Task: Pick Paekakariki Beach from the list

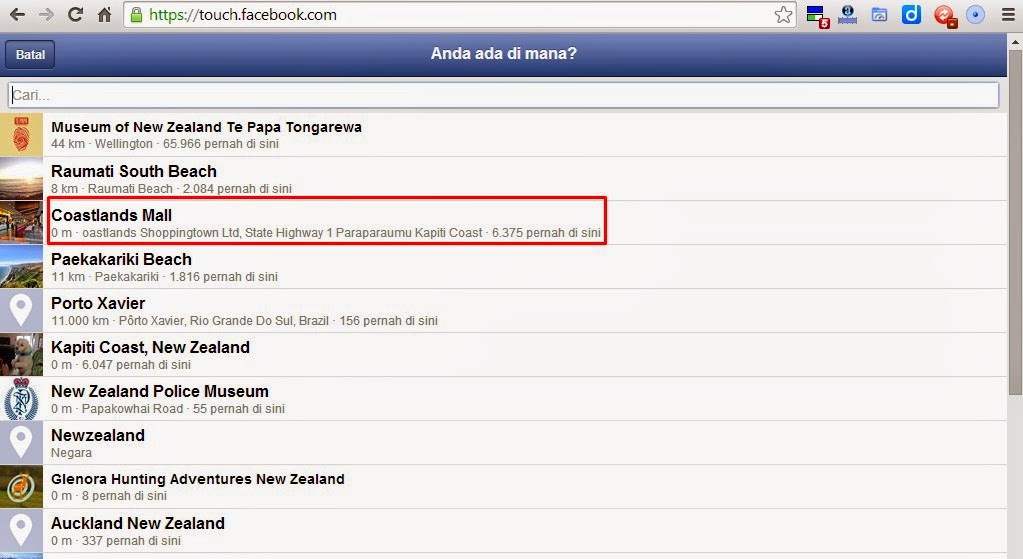Action: [503, 267]
